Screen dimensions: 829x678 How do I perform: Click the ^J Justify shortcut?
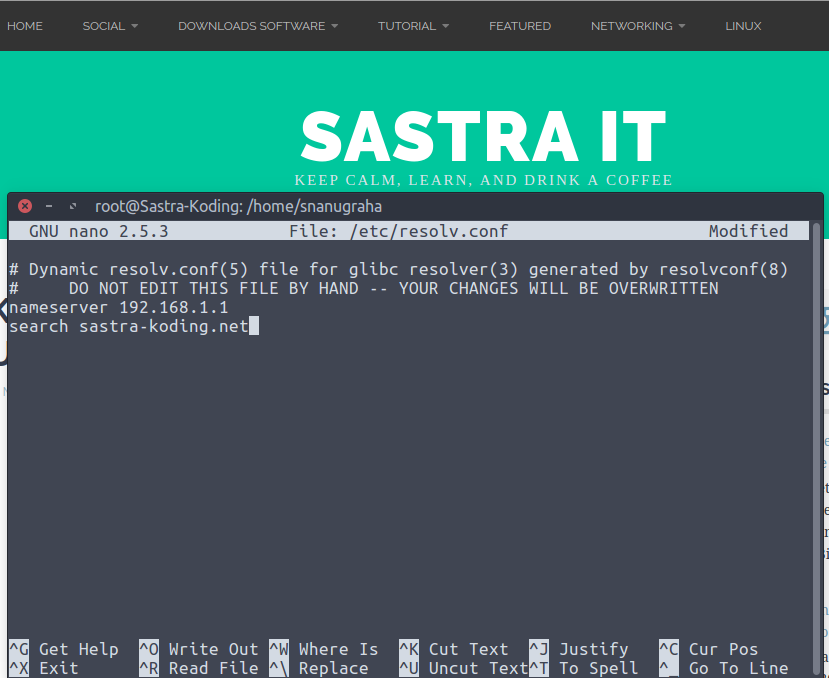pyautogui.click(x=579, y=649)
